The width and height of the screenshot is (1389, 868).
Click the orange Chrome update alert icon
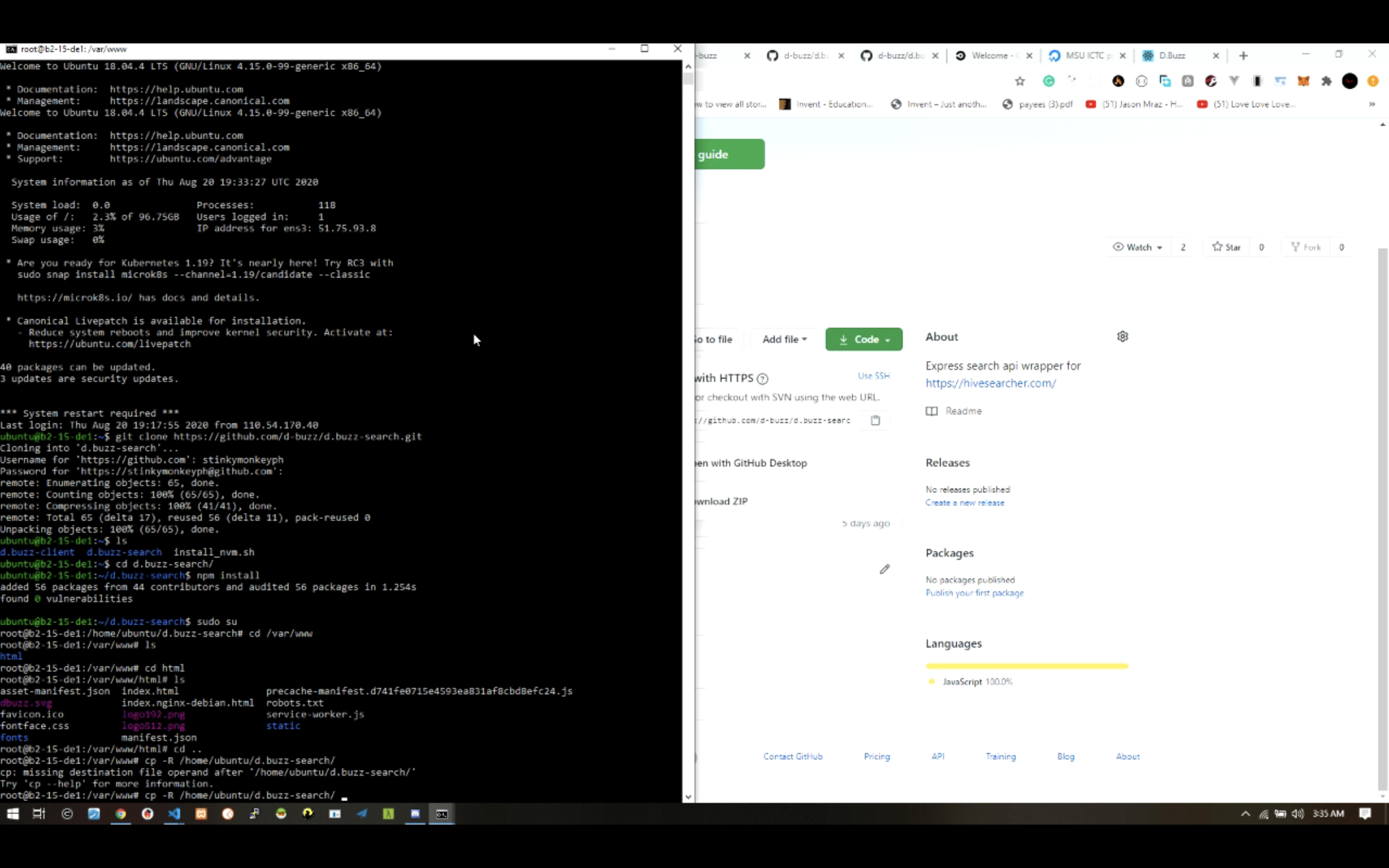(1373, 81)
